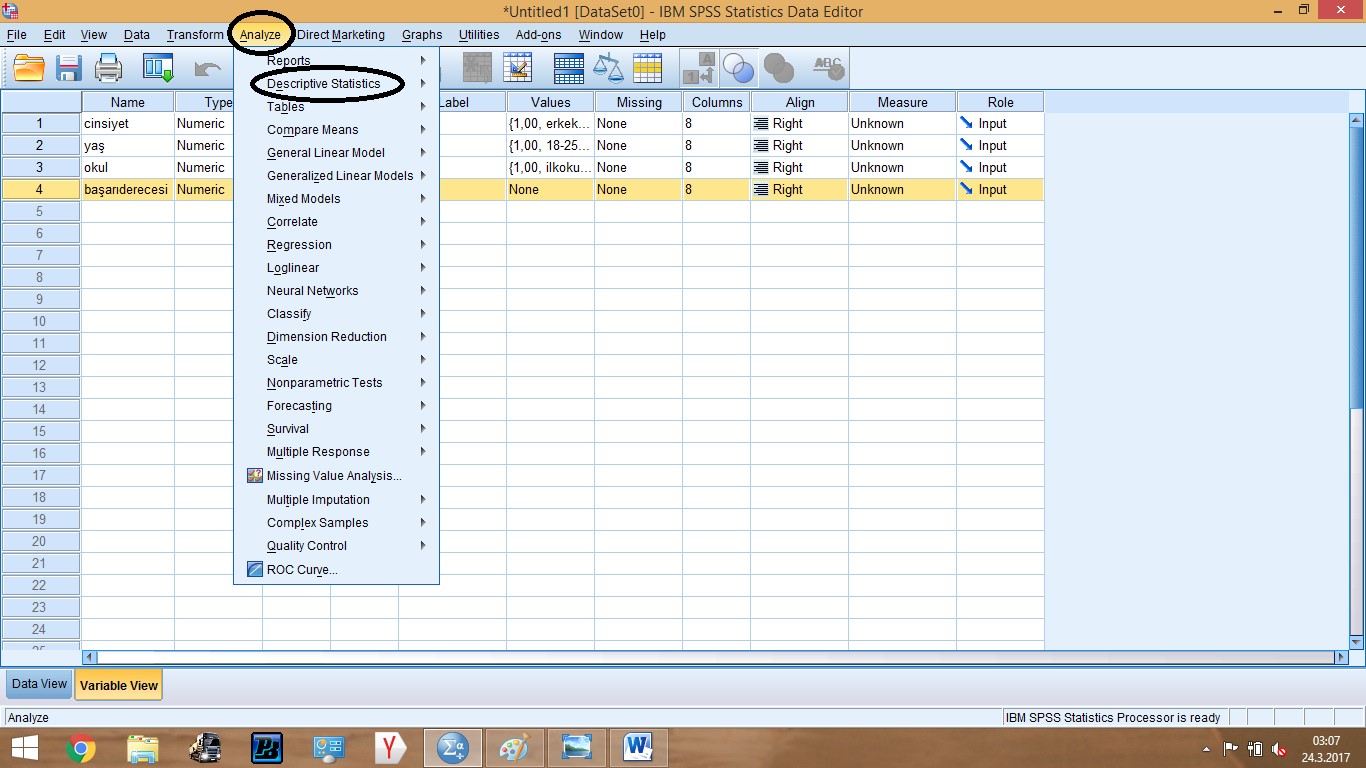Open the Yandex browser taskbar icon
This screenshot has height=768, width=1366.
point(391,747)
